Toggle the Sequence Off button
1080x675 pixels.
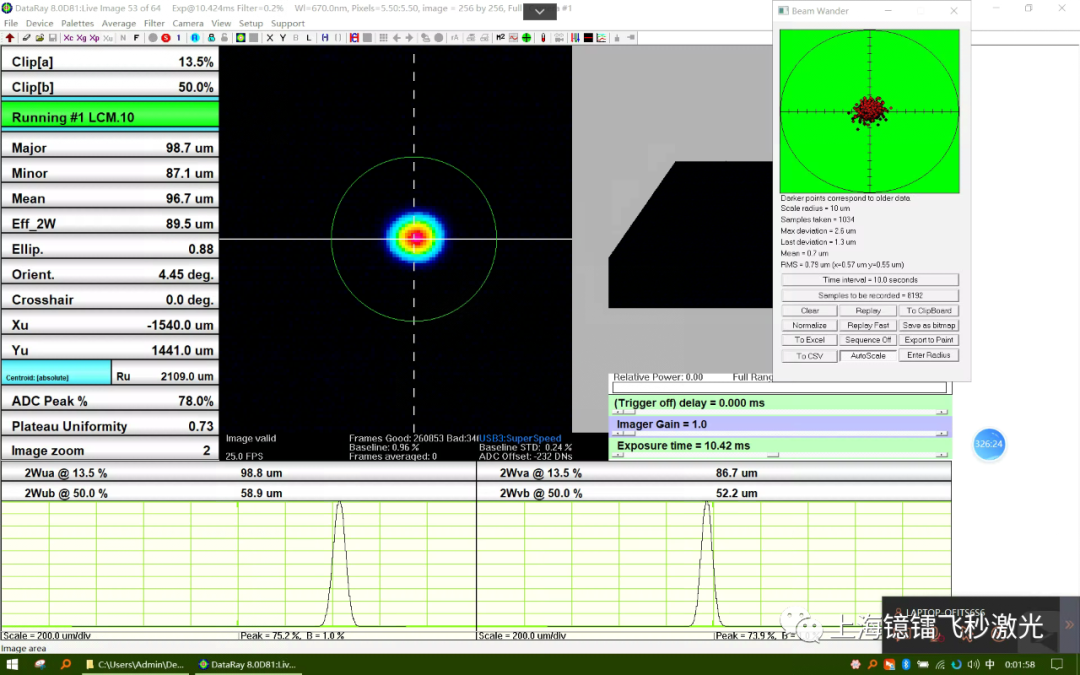click(868, 340)
